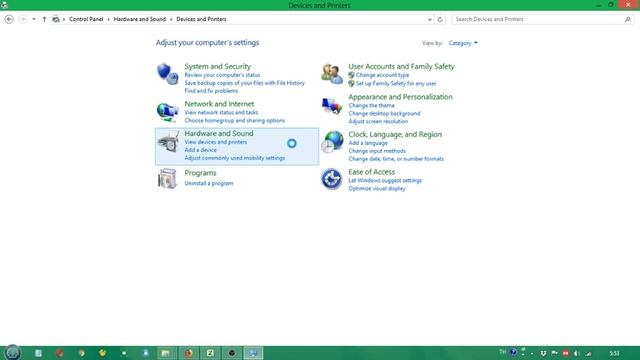Open Review your computer's status
The width and height of the screenshot is (640, 360).
[222, 75]
